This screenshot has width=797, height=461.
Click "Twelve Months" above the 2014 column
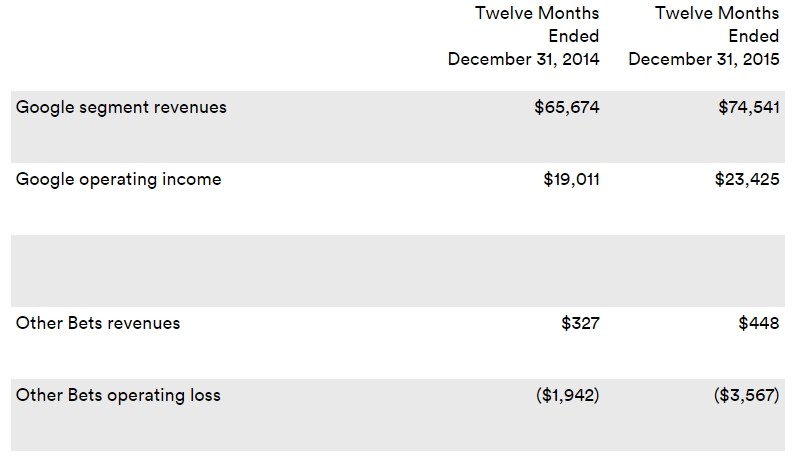tap(537, 13)
